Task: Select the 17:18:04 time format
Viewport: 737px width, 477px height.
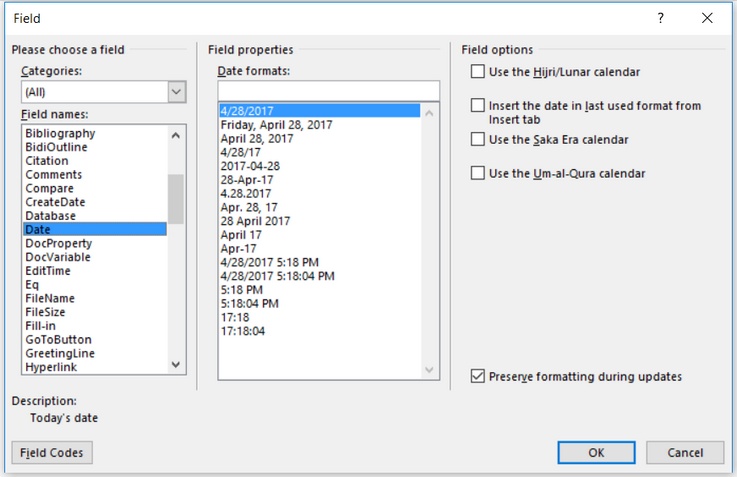Action: click(243, 330)
